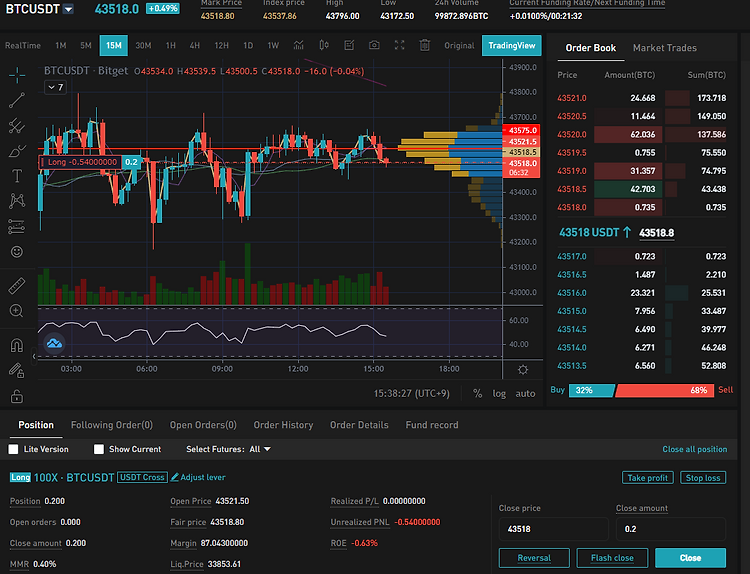This screenshot has width=750, height=574.
Task: Click the Stop loss button
Action: tap(703, 478)
